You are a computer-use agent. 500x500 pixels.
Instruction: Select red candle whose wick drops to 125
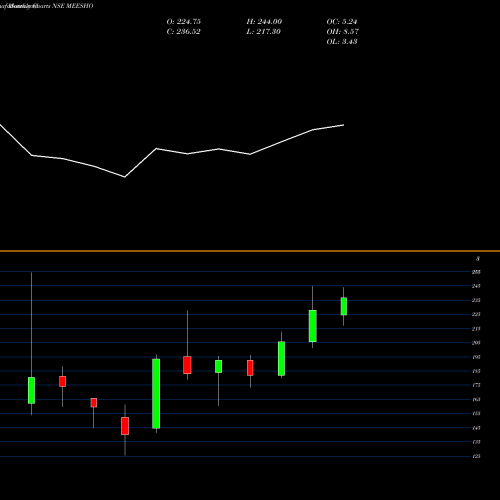coord(125,426)
